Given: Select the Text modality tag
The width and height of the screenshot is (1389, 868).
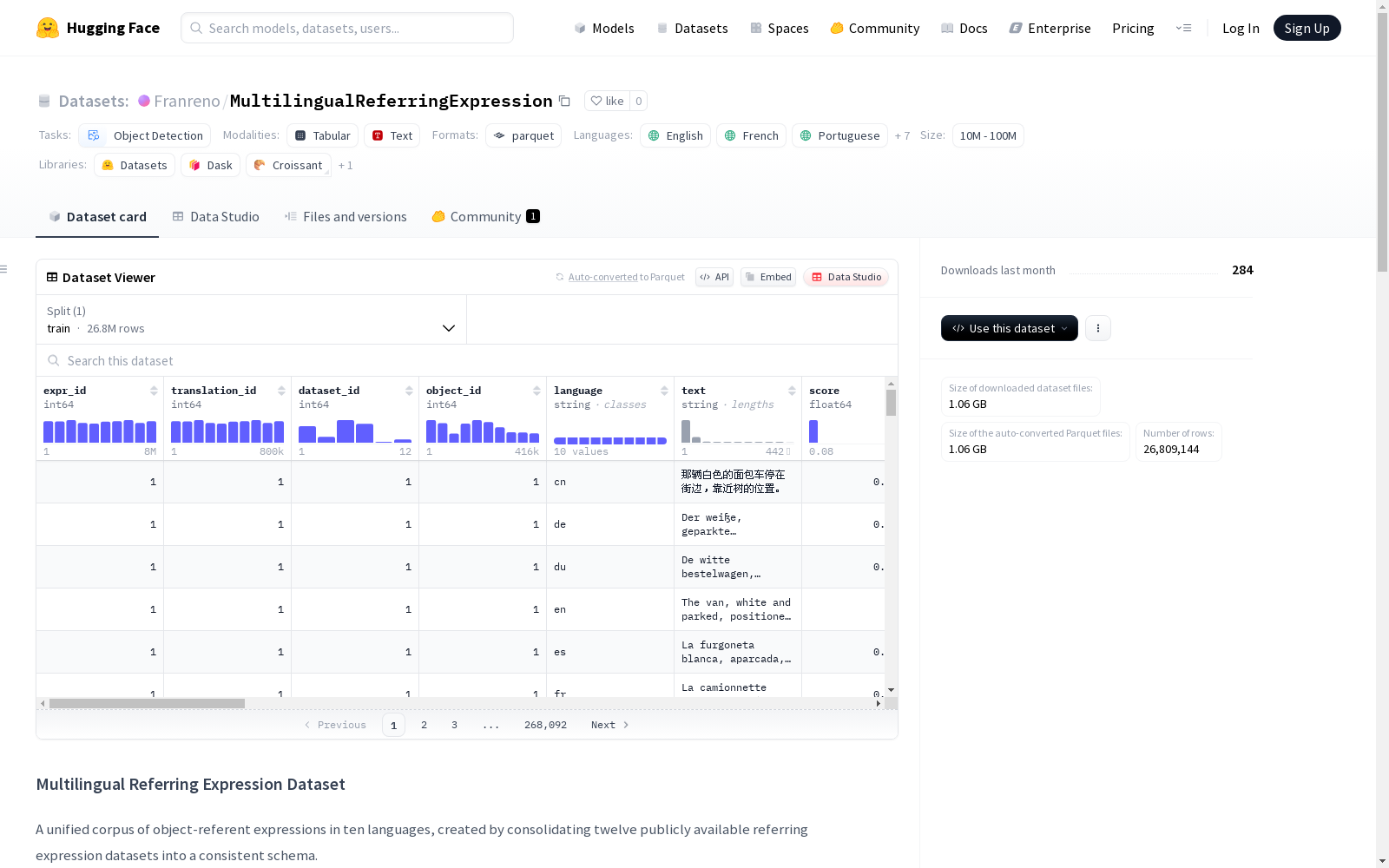Looking at the screenshot, I should coord(392,135).
